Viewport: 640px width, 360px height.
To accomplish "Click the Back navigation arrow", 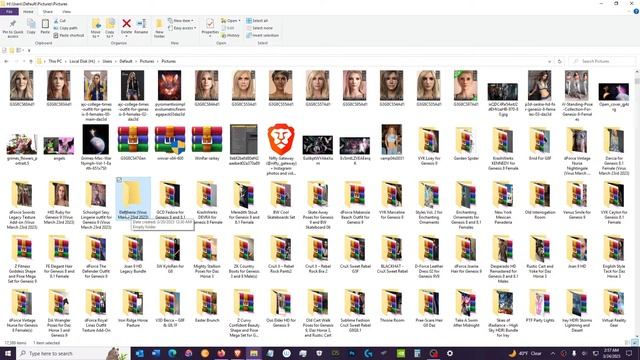I will click(6, 61).
